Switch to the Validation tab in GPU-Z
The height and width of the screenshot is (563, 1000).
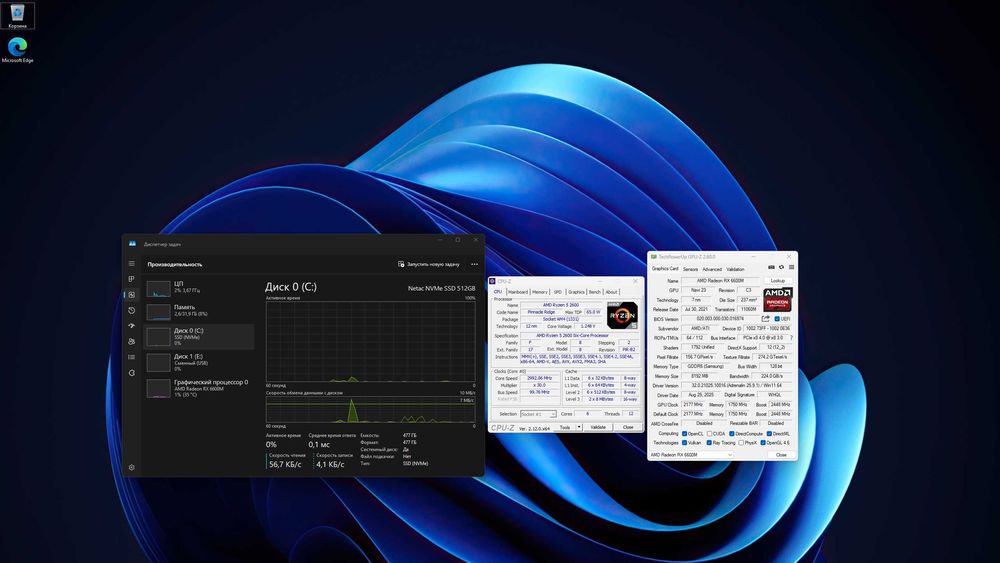click(x=735, y=269)
